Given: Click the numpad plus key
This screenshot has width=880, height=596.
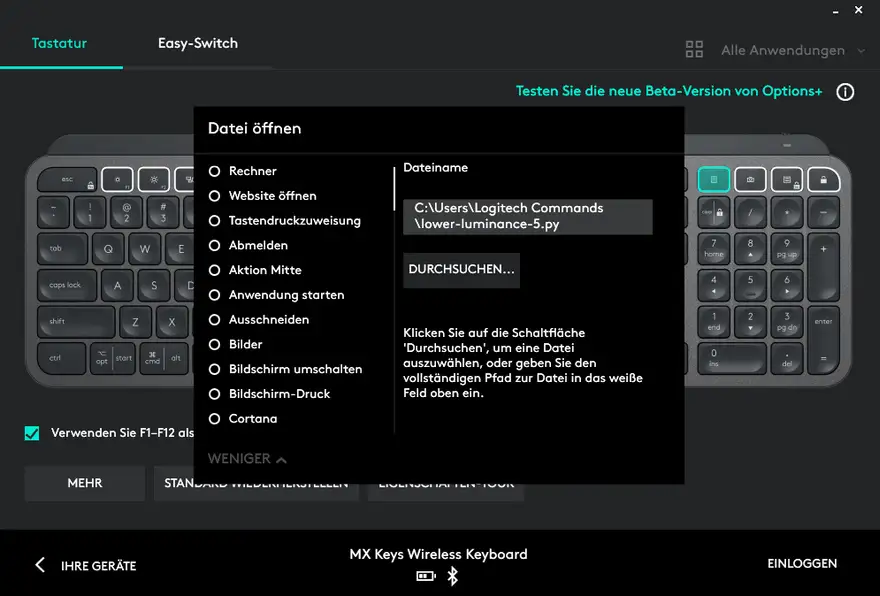Looking at the screenshot, I should (823, 267).
